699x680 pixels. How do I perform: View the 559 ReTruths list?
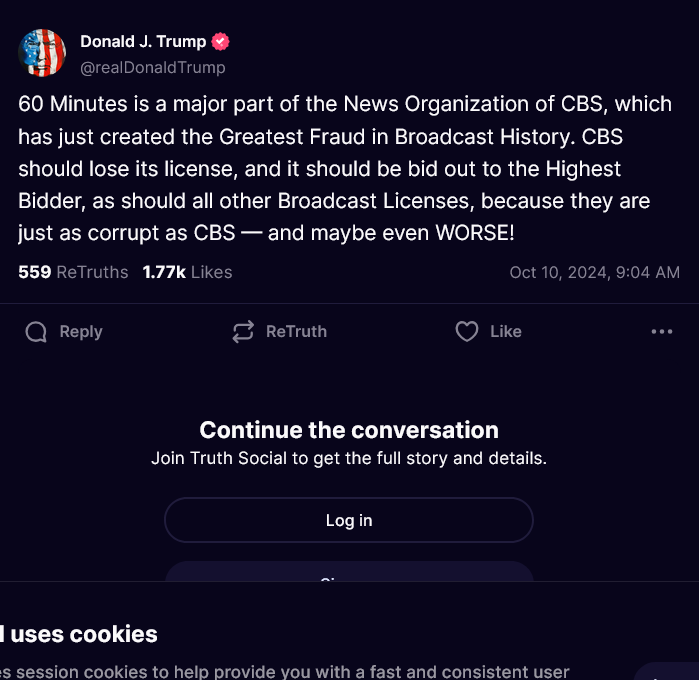(73, 272)
